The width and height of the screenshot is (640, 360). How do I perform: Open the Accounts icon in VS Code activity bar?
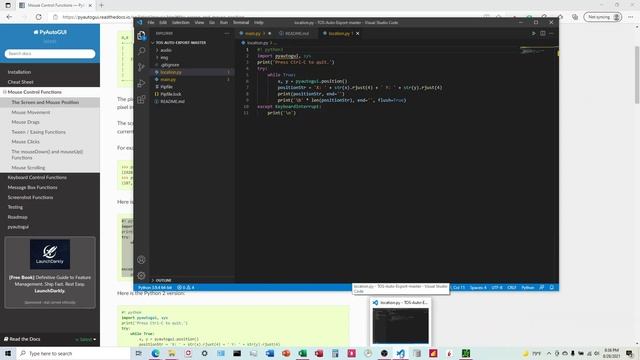[x=141, y=260]
